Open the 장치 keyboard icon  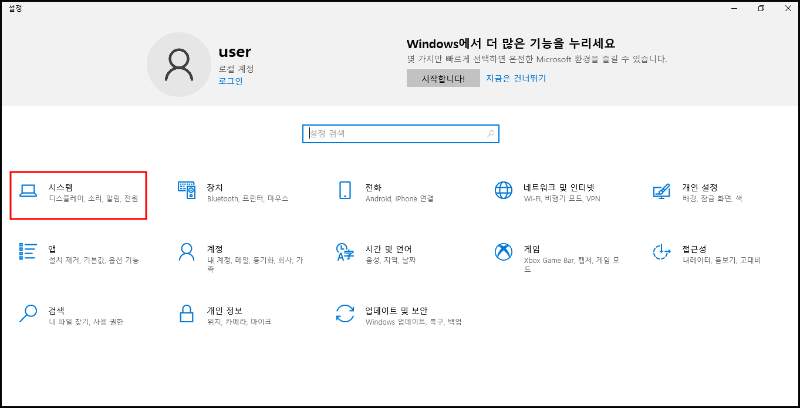pyautogui.click(x=187, y=190)
